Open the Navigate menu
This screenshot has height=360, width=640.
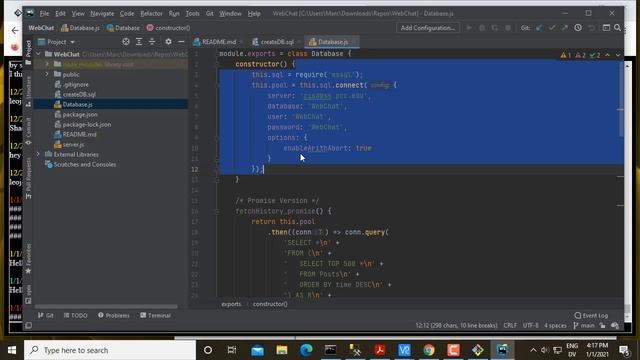pos(102,13)
